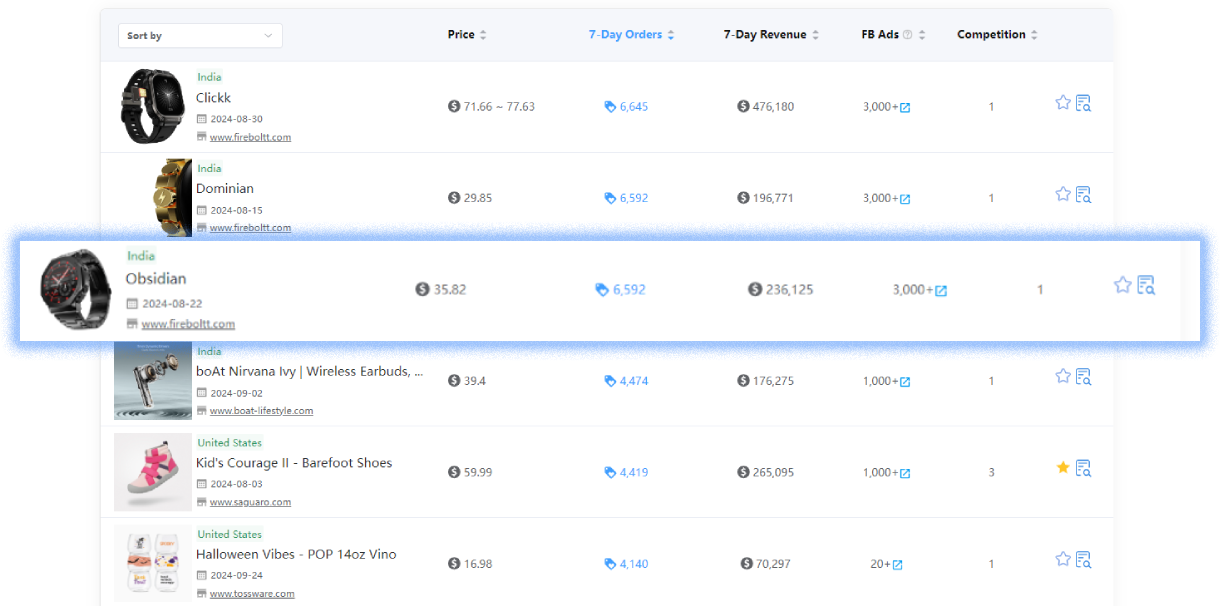Screen dimensions: 1220x606
Task: Open FB Ads 20+ external link for Halloween Vibes
Action: [x=897, y=565]
